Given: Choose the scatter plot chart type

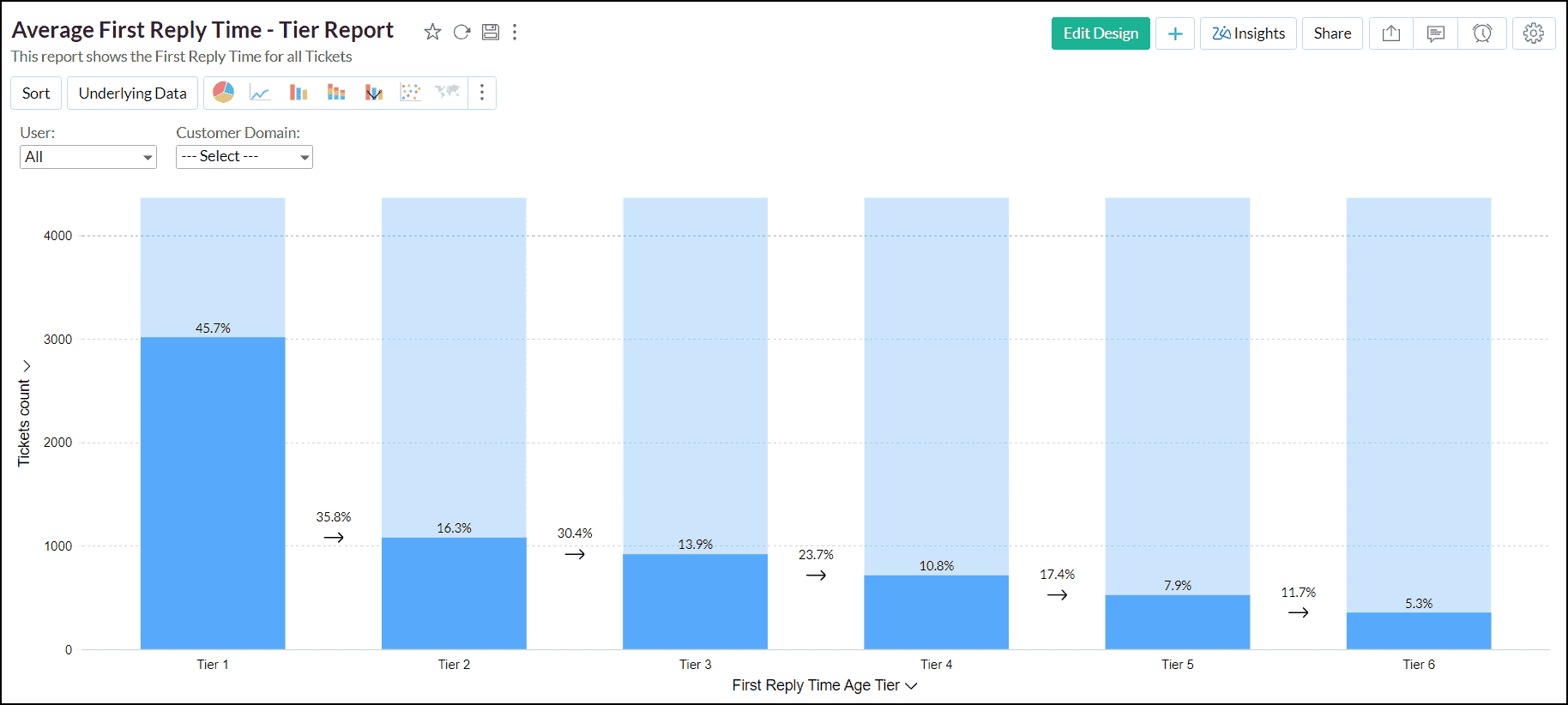Looking at the screenshot, I should coord(410,93).
